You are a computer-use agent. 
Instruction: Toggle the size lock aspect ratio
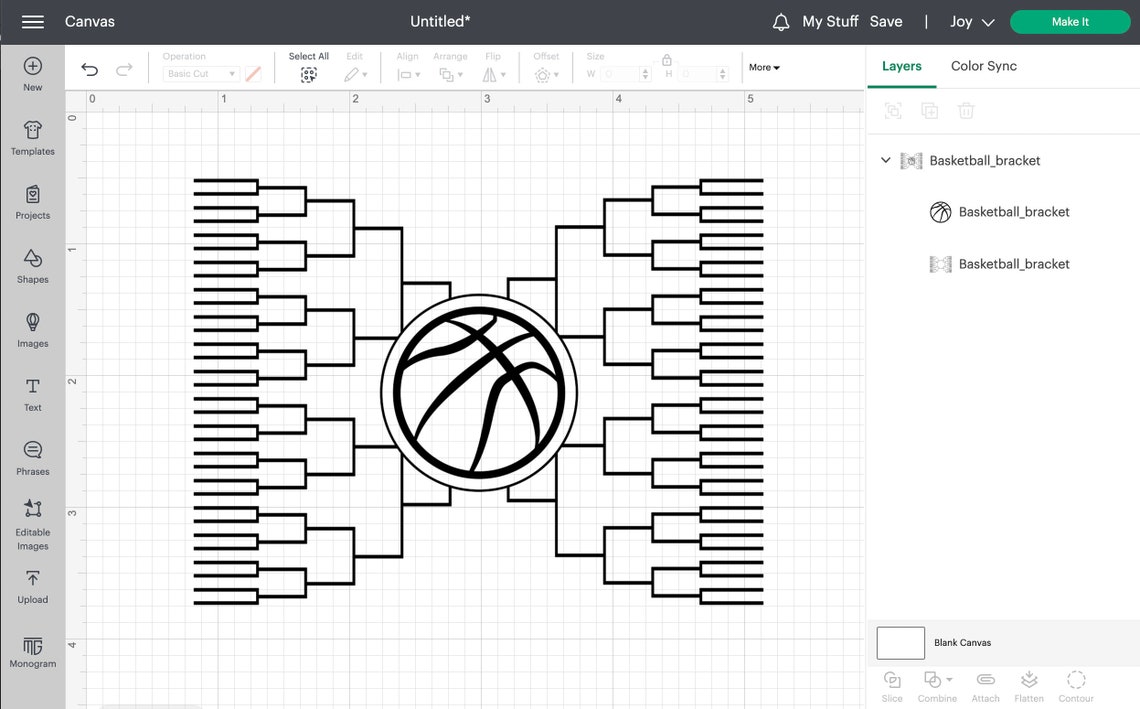[x=667, y=60]
